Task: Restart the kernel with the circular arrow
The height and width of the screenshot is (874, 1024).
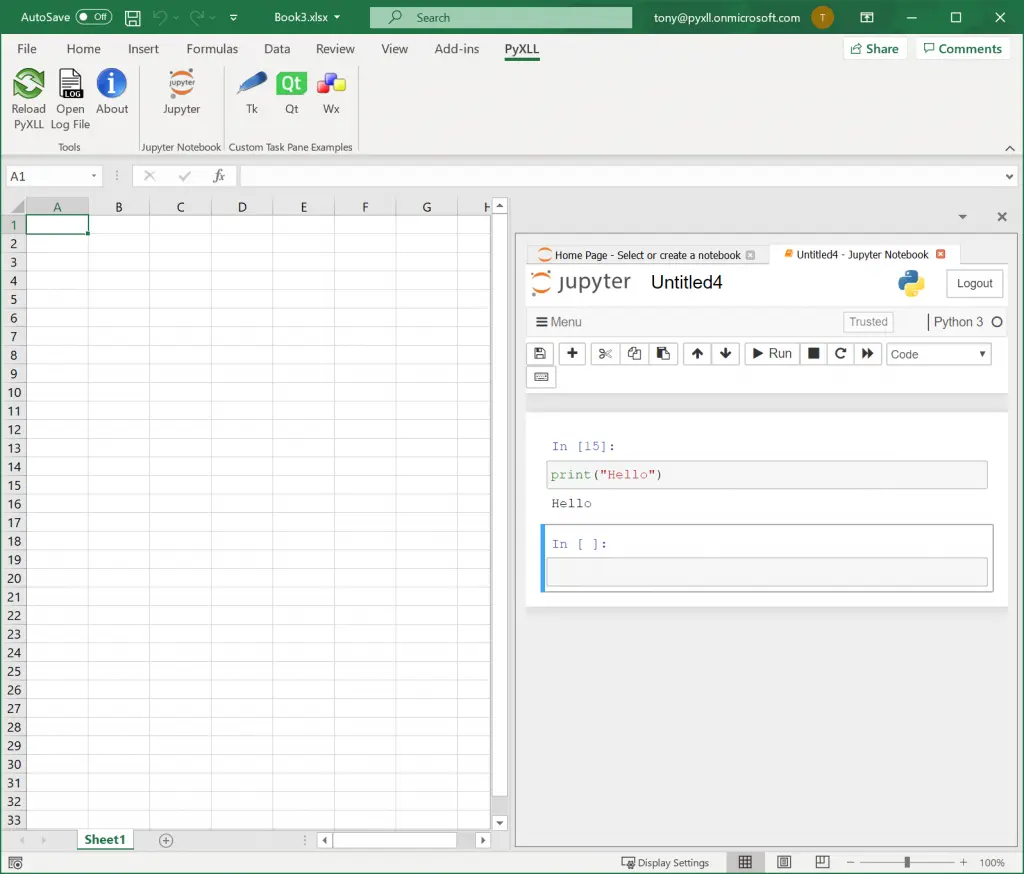Action: click(840, 353)
